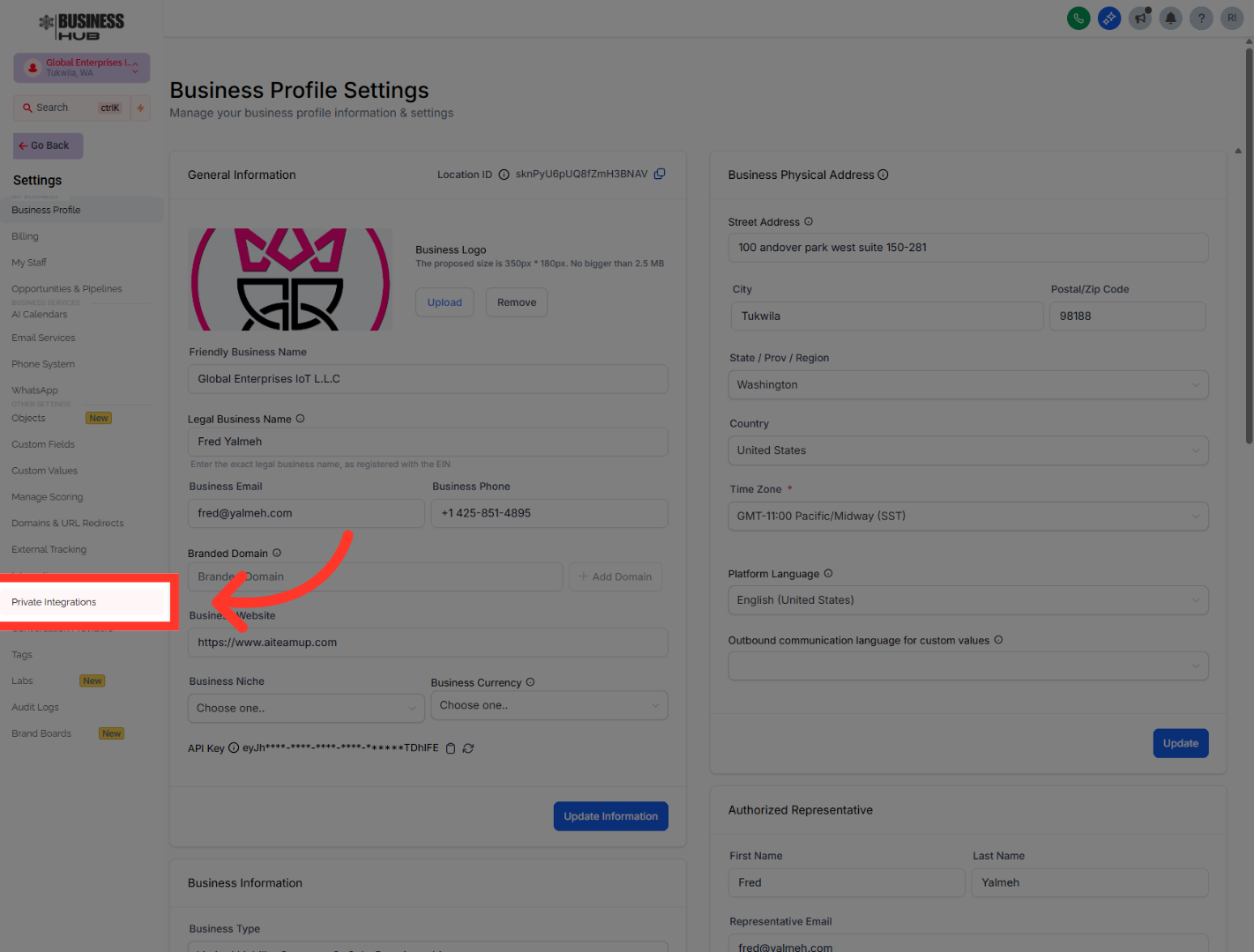Copy the API Key to clipboard
Screen dimensions: 1254x952
click(451, 748)
